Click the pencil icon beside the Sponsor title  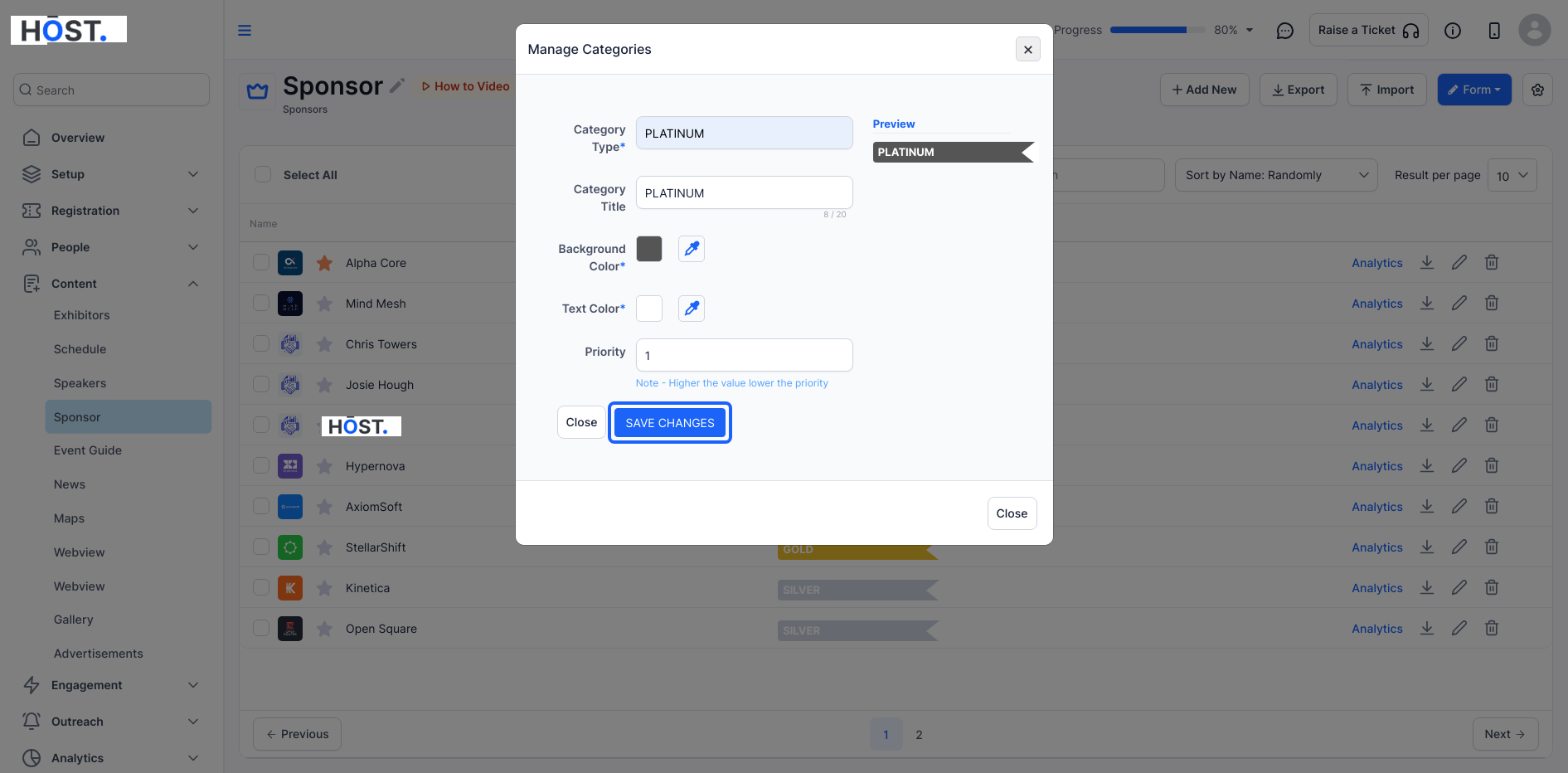tap(397, 85)
